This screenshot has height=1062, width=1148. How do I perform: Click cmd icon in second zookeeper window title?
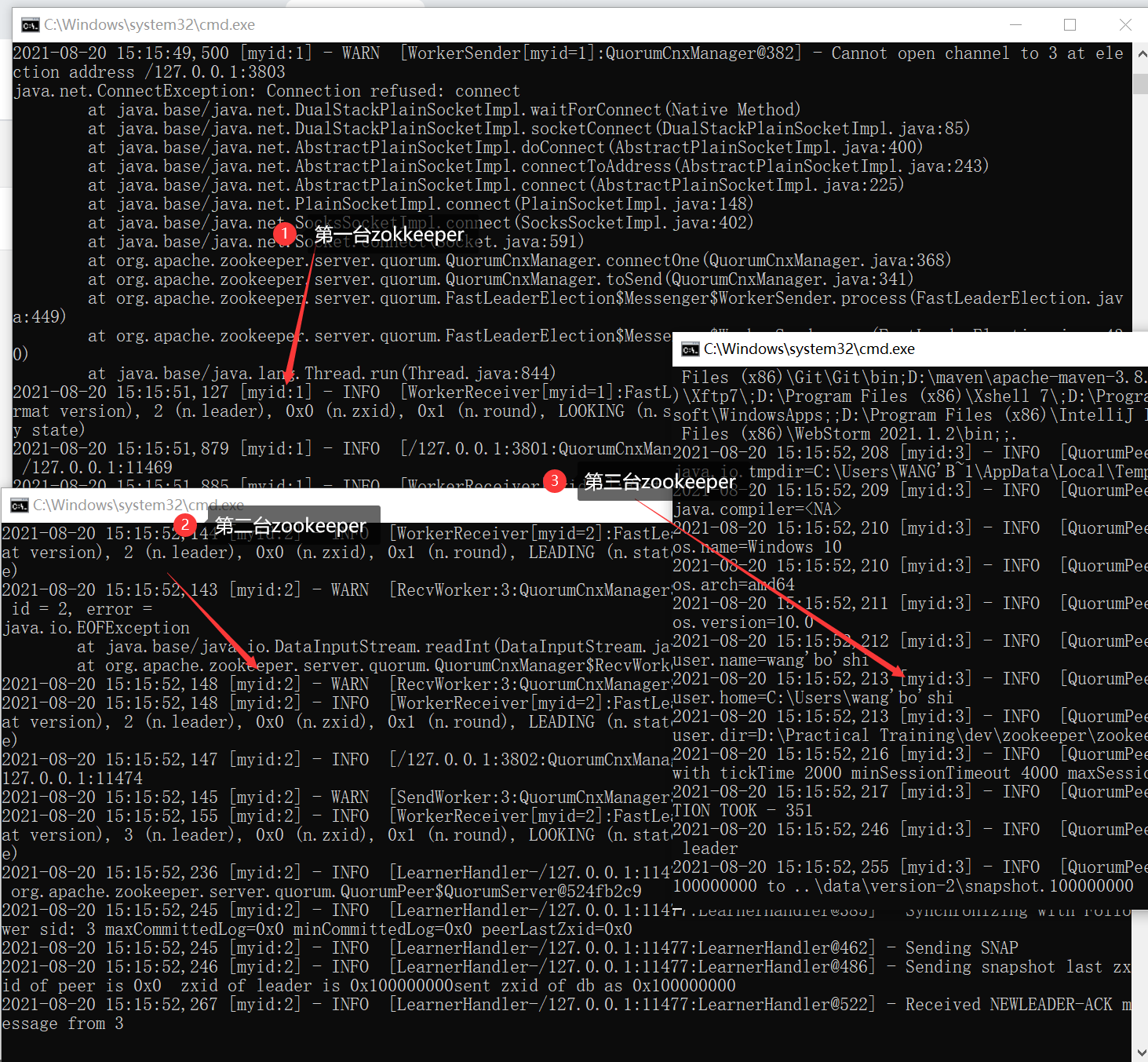pos(20,505)
